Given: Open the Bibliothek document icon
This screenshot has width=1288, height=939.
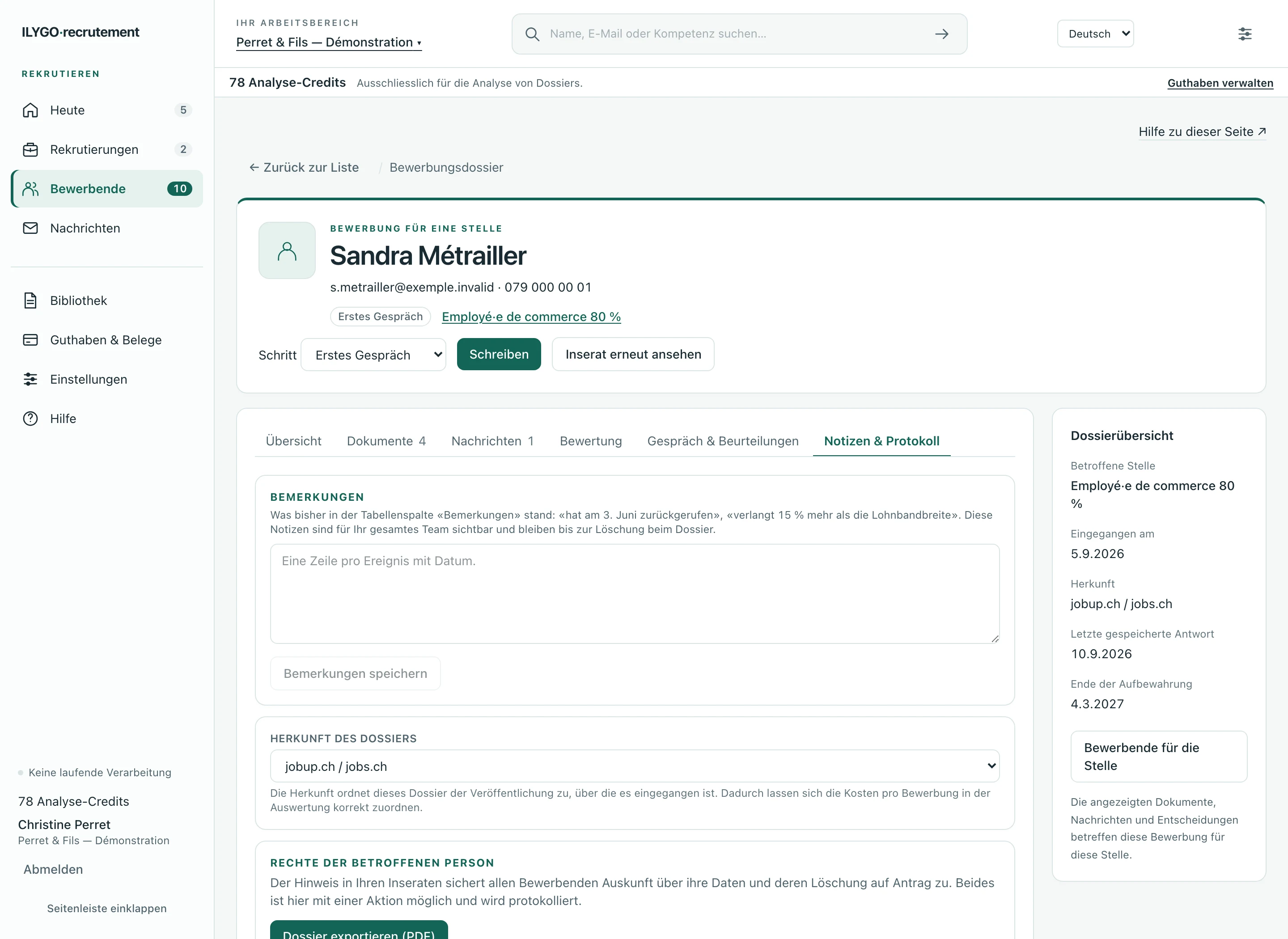Looking at the screenshot, I should pyautogui.click(x=30, y=300).
